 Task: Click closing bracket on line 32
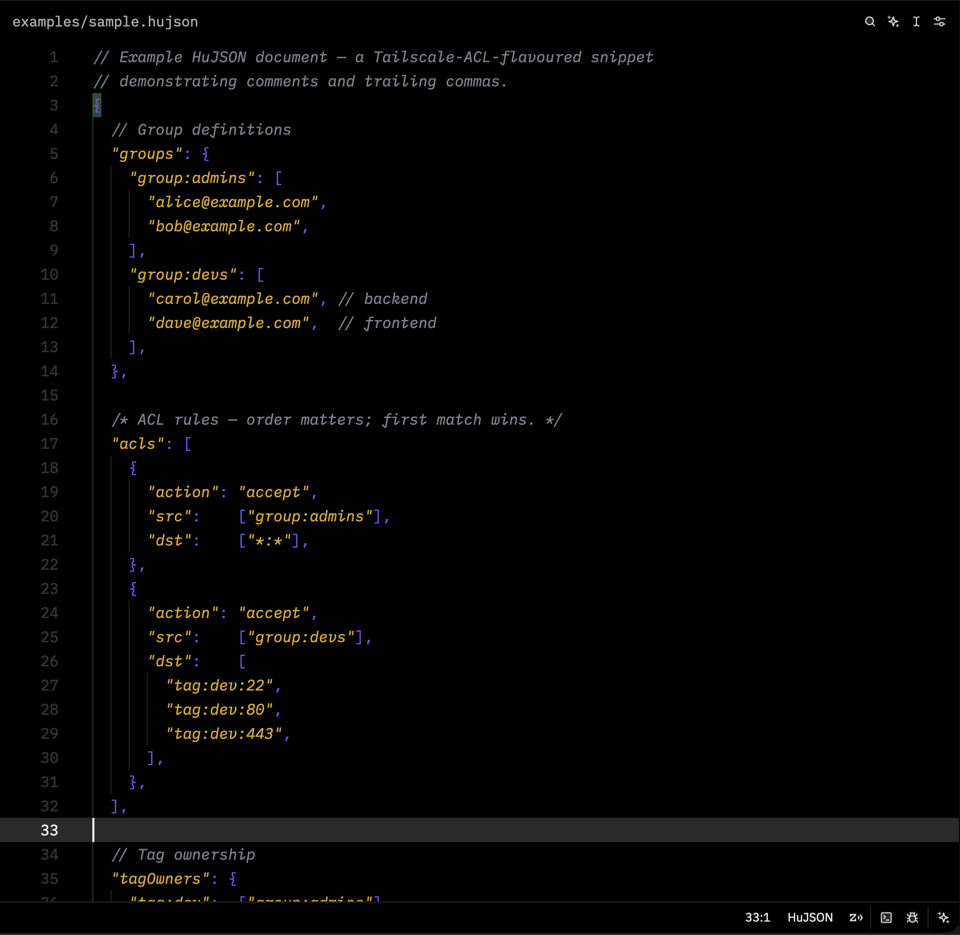point(114,806)
